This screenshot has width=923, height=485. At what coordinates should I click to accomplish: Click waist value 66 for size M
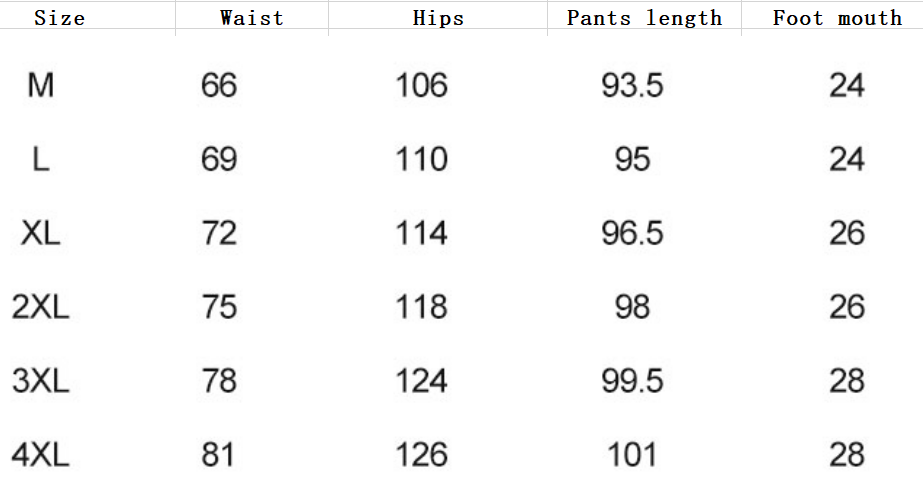219,86
